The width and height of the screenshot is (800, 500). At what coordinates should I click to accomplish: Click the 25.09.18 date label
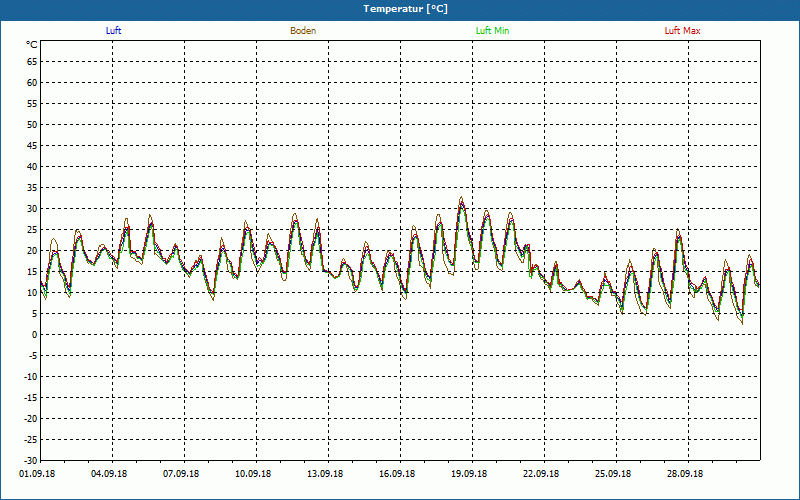click(x=613, y=474)
